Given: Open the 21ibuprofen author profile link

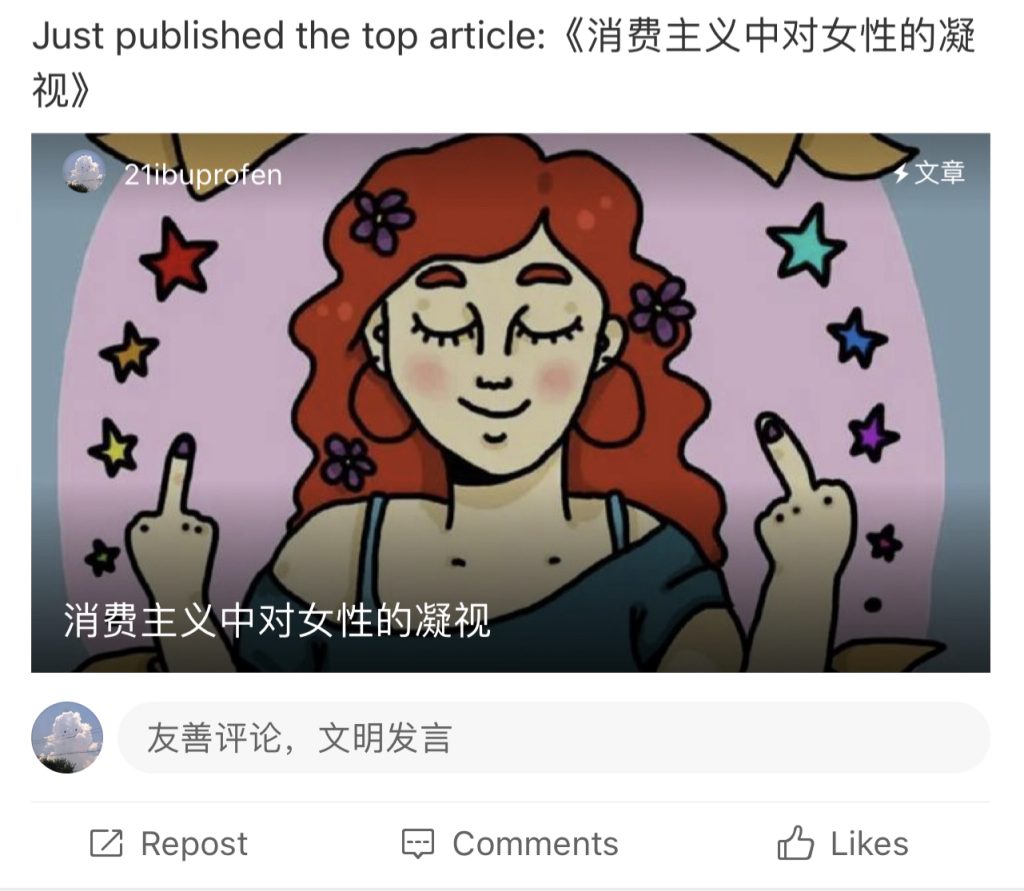Looking at the screenshot, I should click(x=203, y=174).
